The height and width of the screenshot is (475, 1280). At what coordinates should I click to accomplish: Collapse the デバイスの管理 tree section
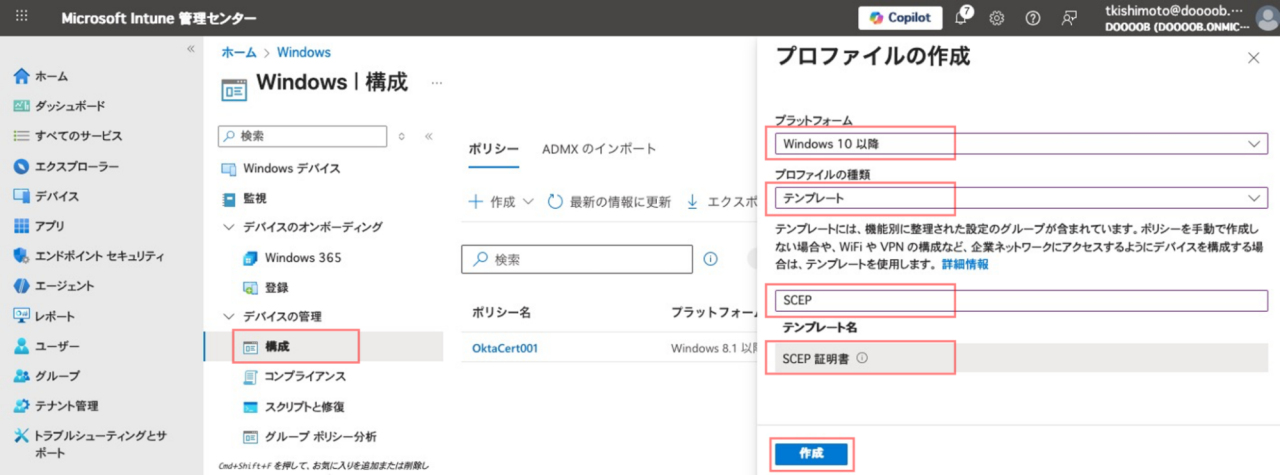tap(227, 316)
